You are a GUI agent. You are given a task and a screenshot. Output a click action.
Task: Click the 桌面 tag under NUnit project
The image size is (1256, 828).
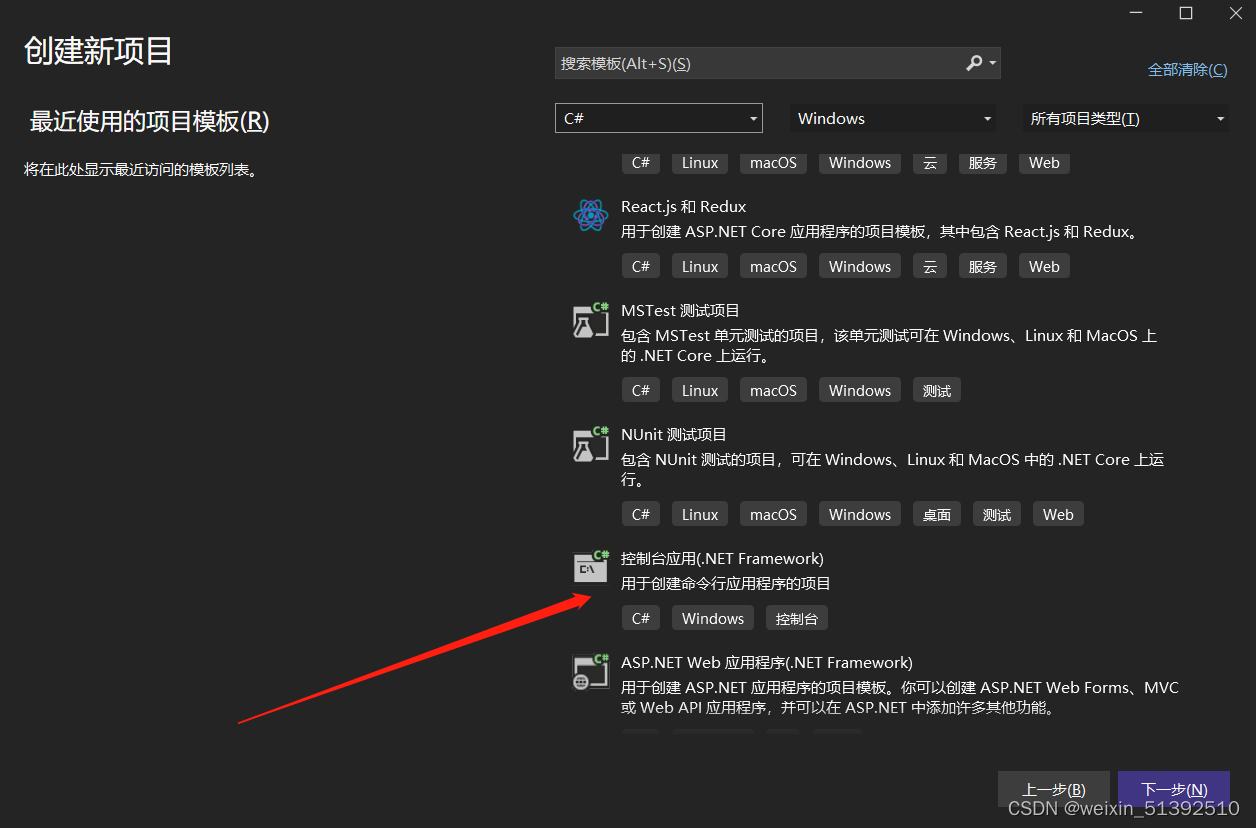pyautogui.click(x=937, y=514)
